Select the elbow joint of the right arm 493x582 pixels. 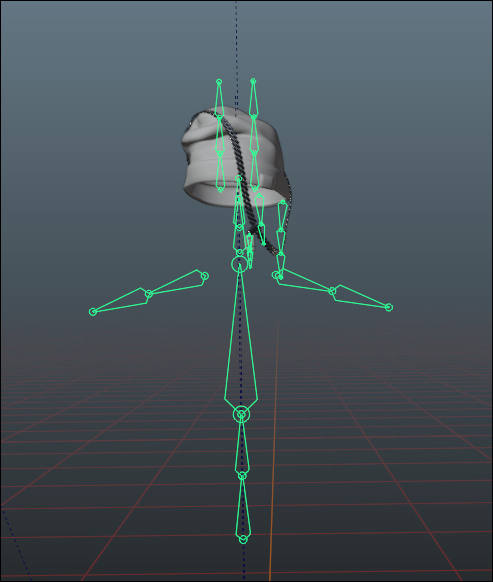(332, 291)
